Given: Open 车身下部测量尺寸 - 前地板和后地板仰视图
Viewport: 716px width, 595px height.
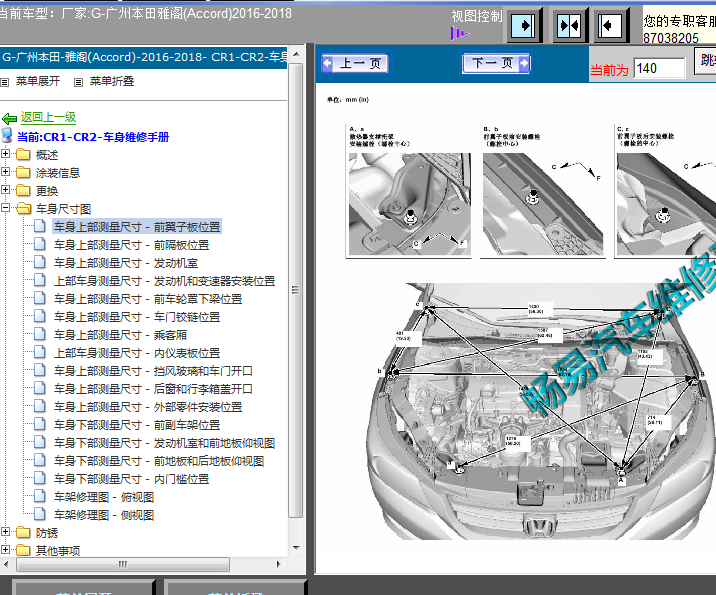Looking at the screenshot, I should click(159, 461).
